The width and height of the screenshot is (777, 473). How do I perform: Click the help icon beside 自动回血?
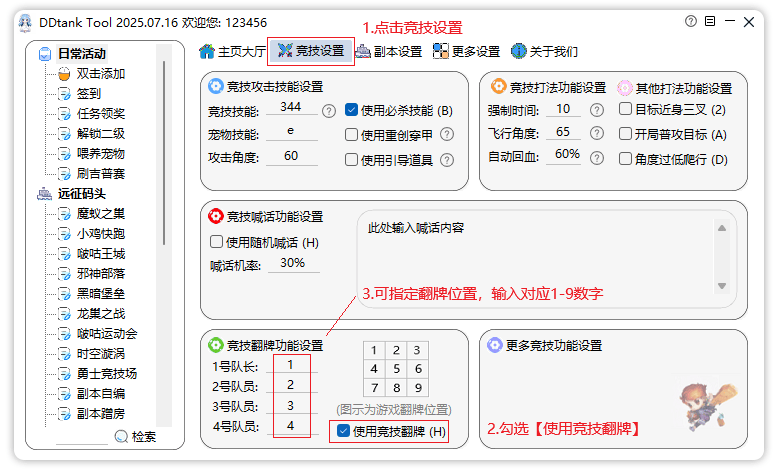[x=597, y=158]
